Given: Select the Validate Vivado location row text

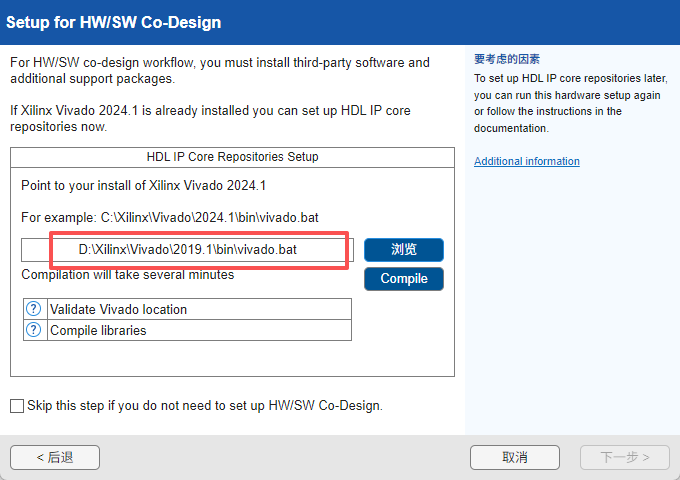Looking at the screenshot, I should 118,309.
